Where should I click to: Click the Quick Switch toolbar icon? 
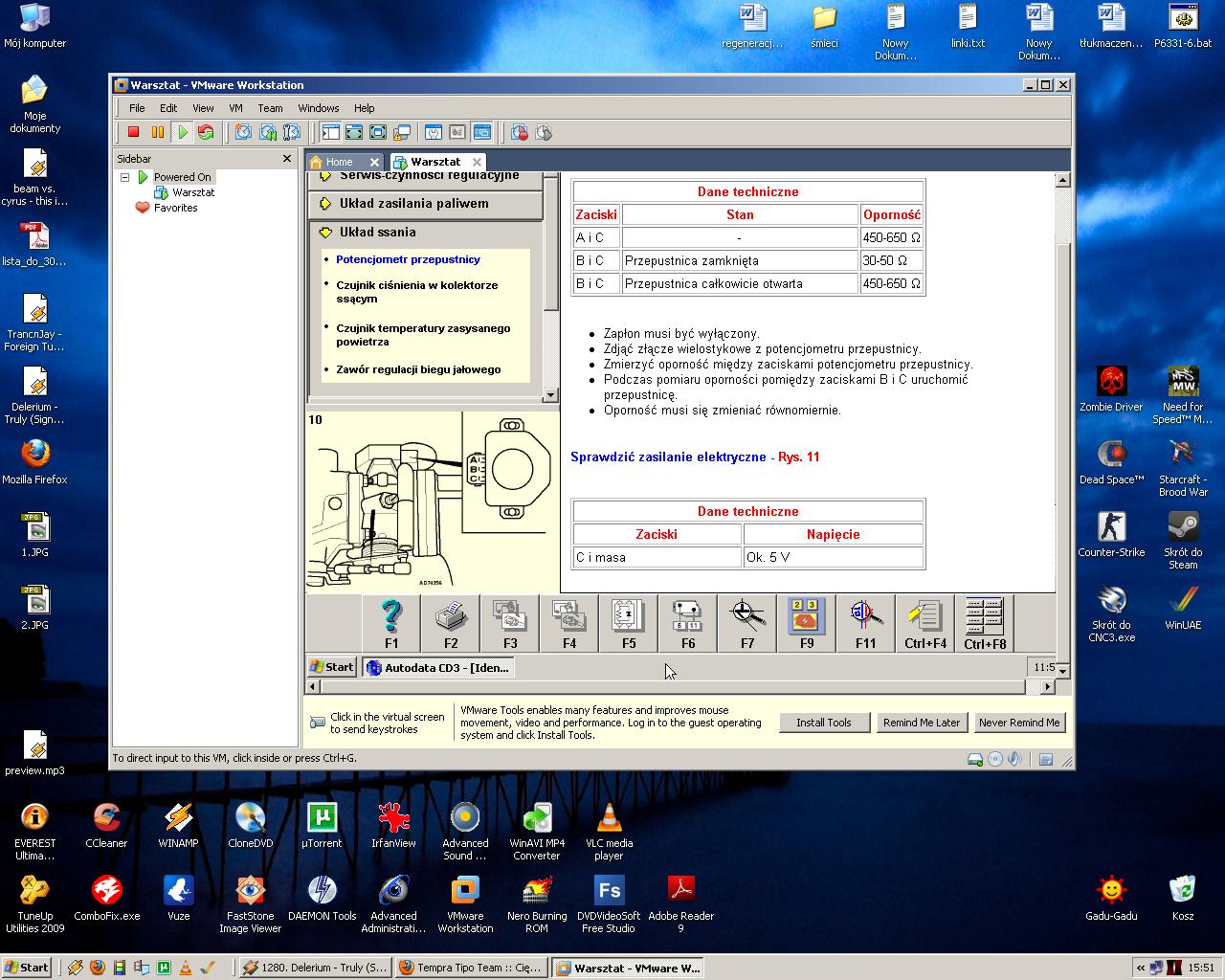354,132
